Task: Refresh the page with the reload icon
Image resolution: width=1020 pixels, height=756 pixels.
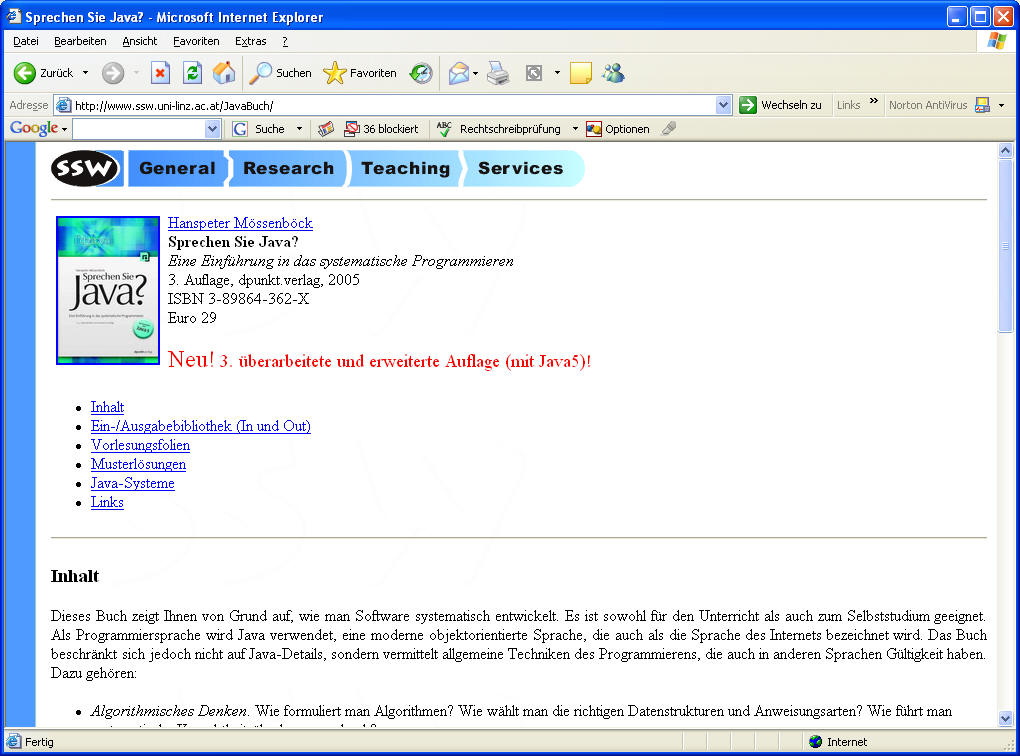Action: tap(192, 73)
